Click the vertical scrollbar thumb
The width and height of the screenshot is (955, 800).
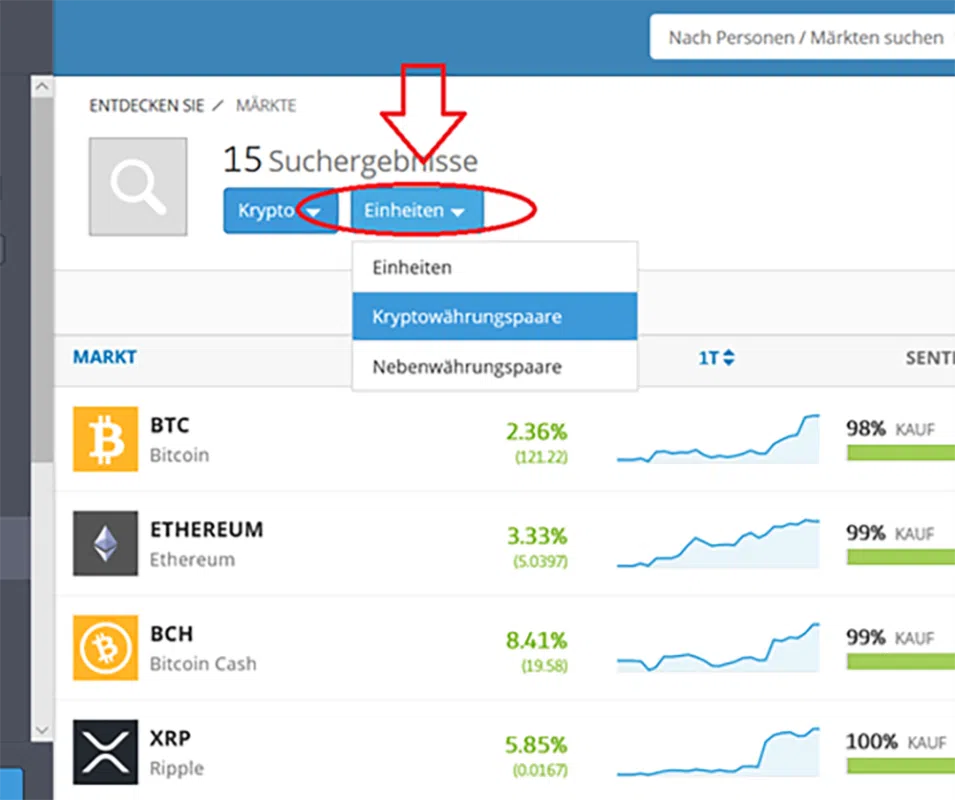tap(42, 280)
